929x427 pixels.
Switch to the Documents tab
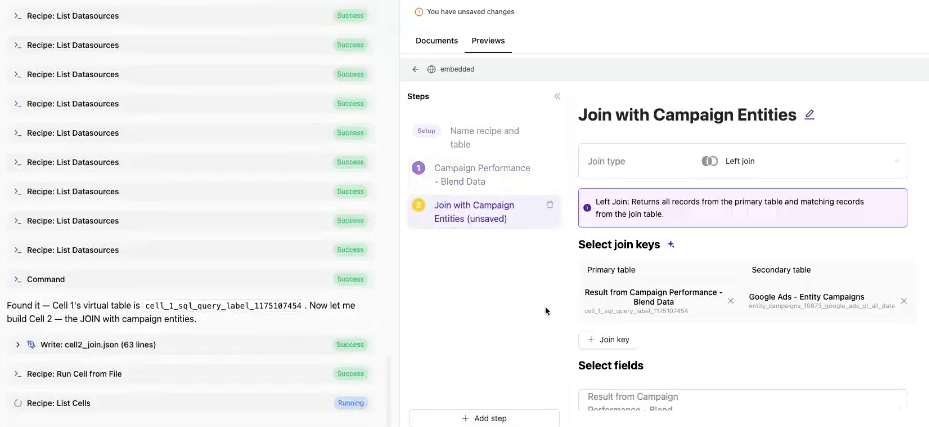[436, 41]
